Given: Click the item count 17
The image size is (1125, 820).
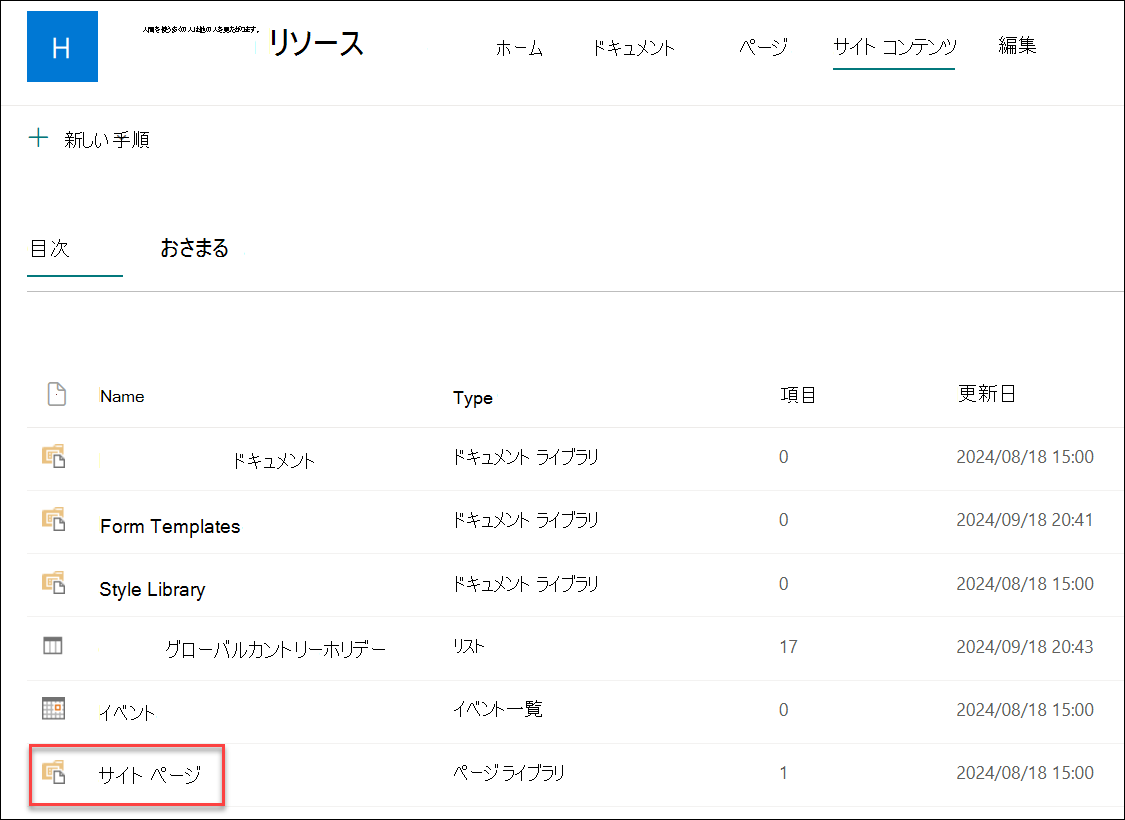Looking at the screenshot, I should tap(789, 647).
